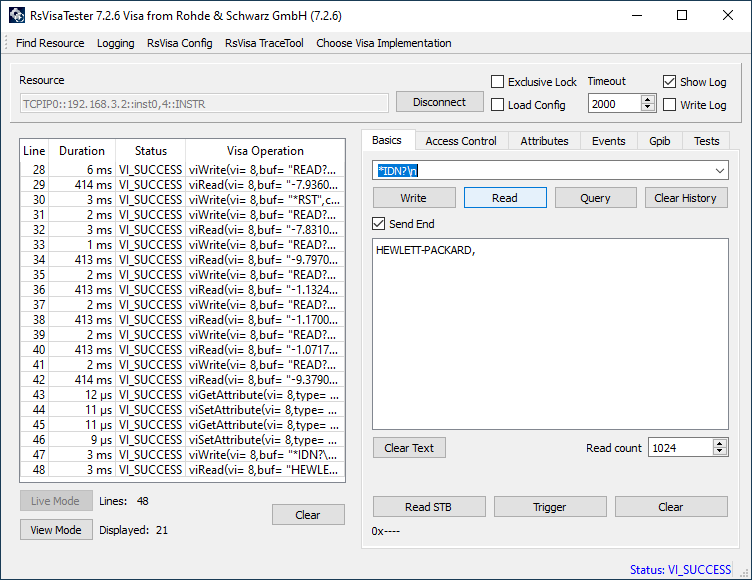Toggle the Send End checkbox
The height and width of the screenshot is (580, 752).
coord(378,224)
